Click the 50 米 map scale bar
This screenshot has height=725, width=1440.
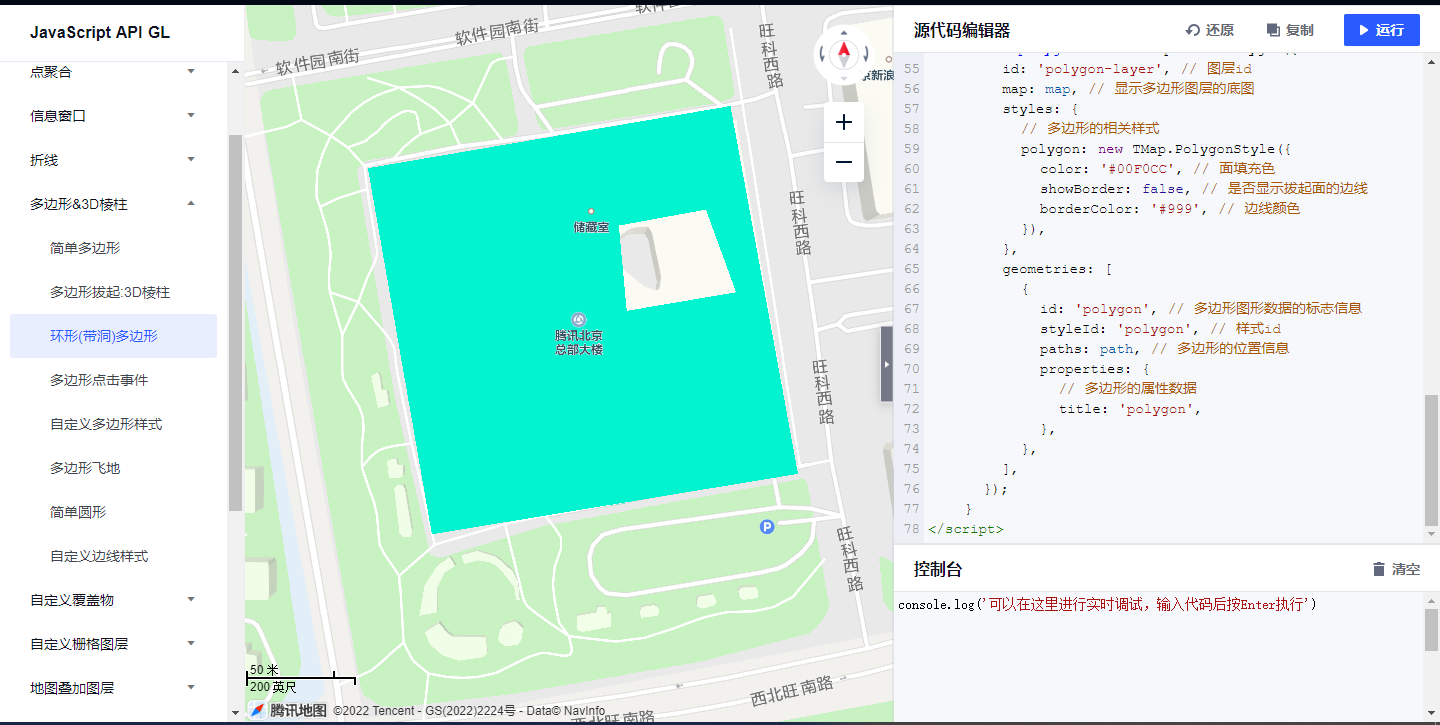point(301,678)
